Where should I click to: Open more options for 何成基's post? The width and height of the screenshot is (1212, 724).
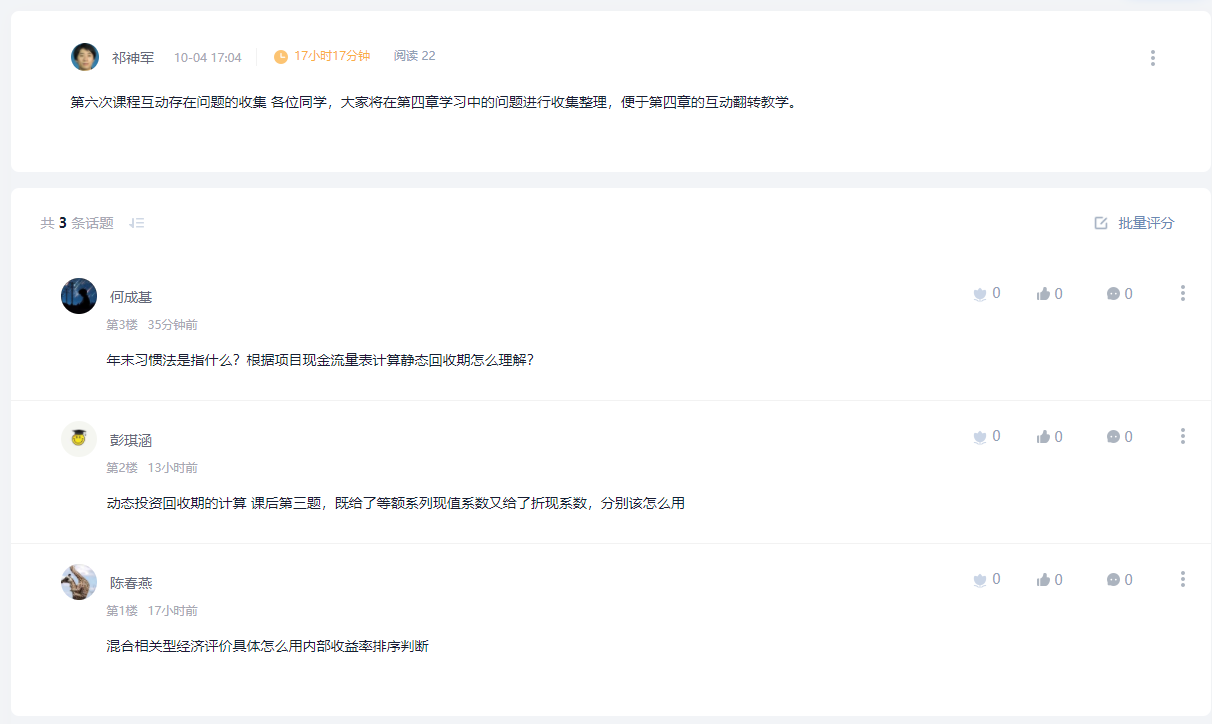click(x=1182, y=293)
